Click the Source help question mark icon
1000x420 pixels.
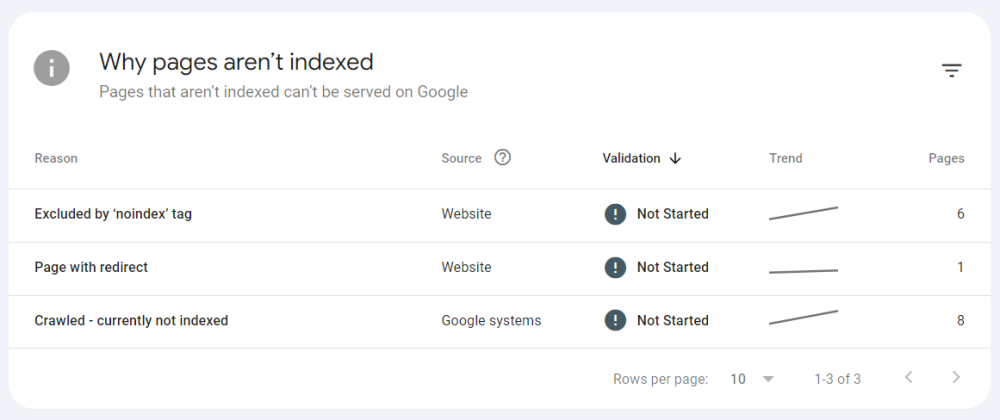click(503, 158)
